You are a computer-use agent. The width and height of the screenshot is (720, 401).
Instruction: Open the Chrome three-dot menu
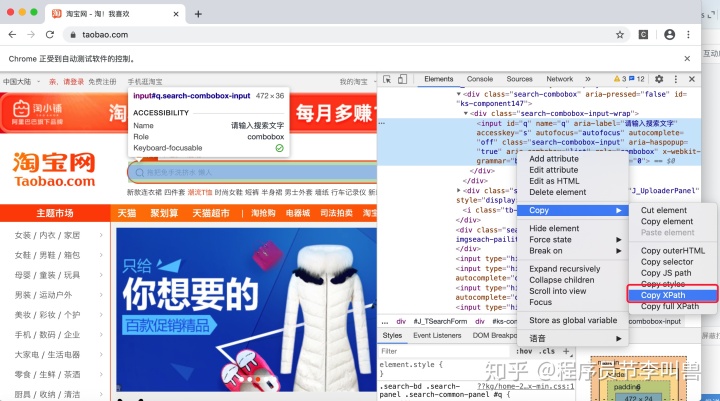click(x=688, y=34)
